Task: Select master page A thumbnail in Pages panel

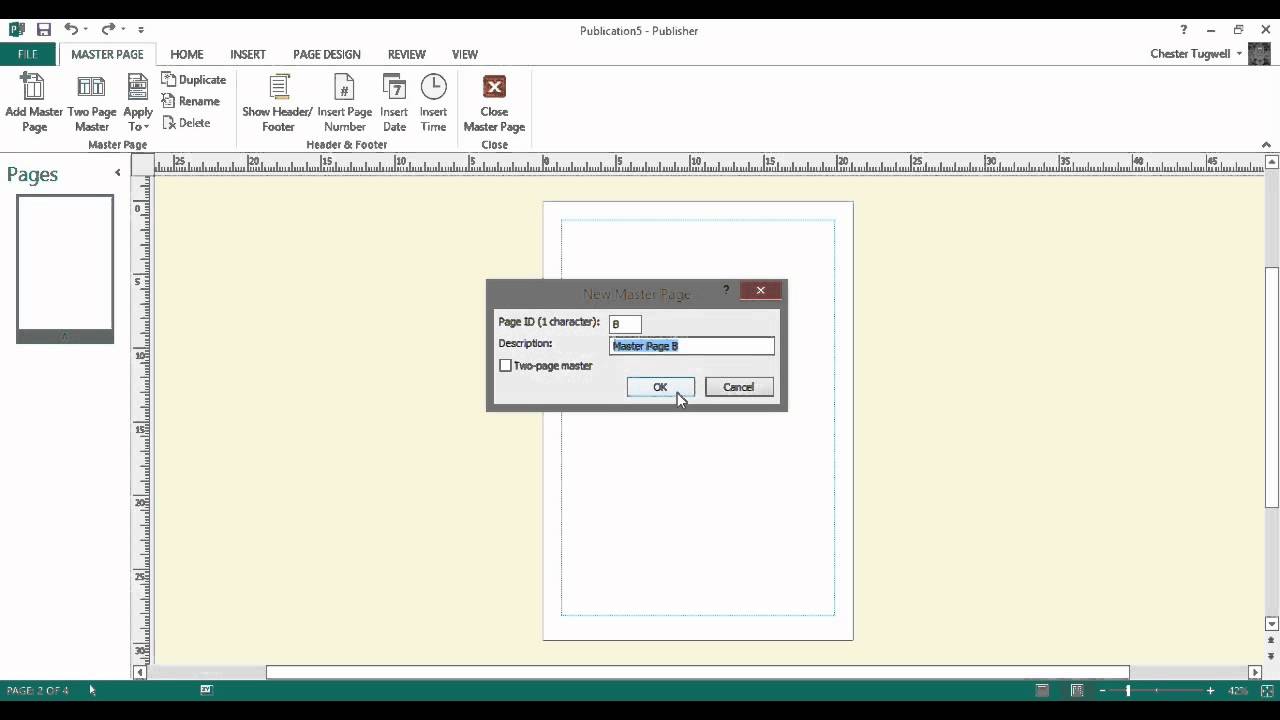Action: tap(64, 265)
